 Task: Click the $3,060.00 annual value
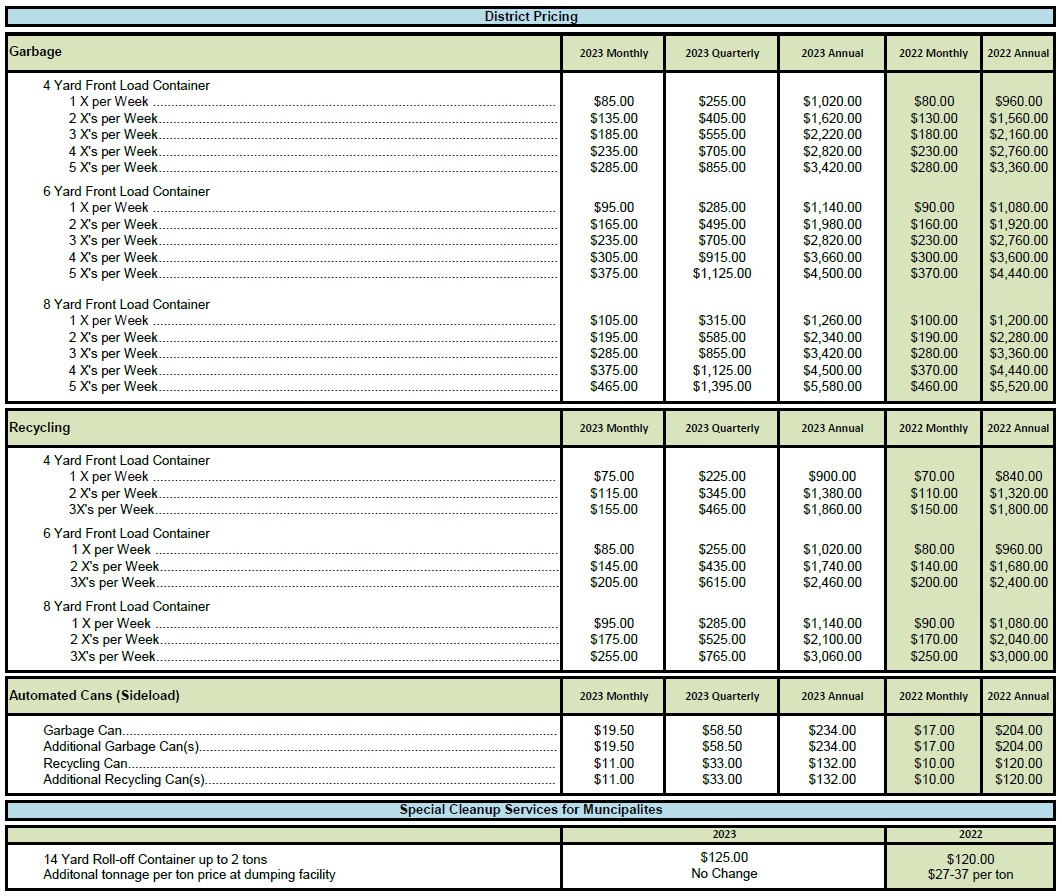pyautogui.click(x=832, y=656)
